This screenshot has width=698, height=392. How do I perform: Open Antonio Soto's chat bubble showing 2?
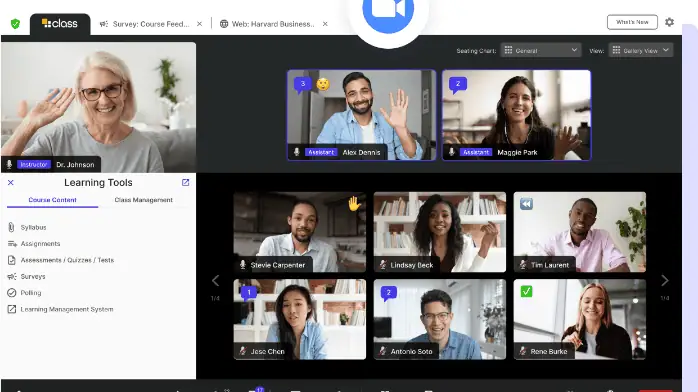[x=389, y=293]
